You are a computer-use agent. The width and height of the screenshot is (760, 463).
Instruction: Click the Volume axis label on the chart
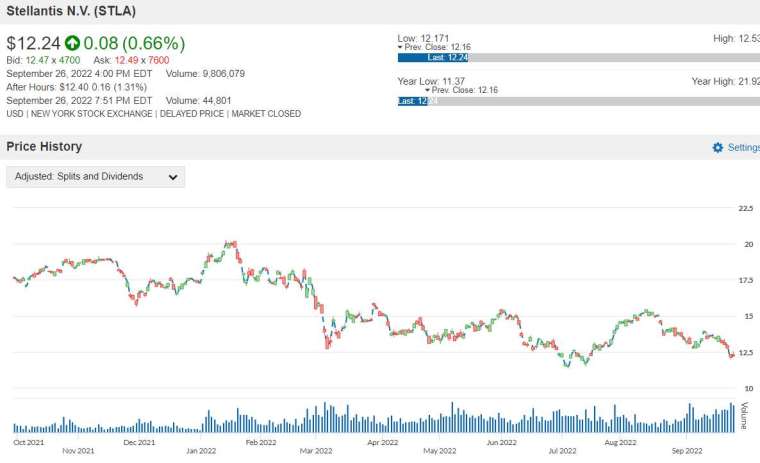coord(745,415)
